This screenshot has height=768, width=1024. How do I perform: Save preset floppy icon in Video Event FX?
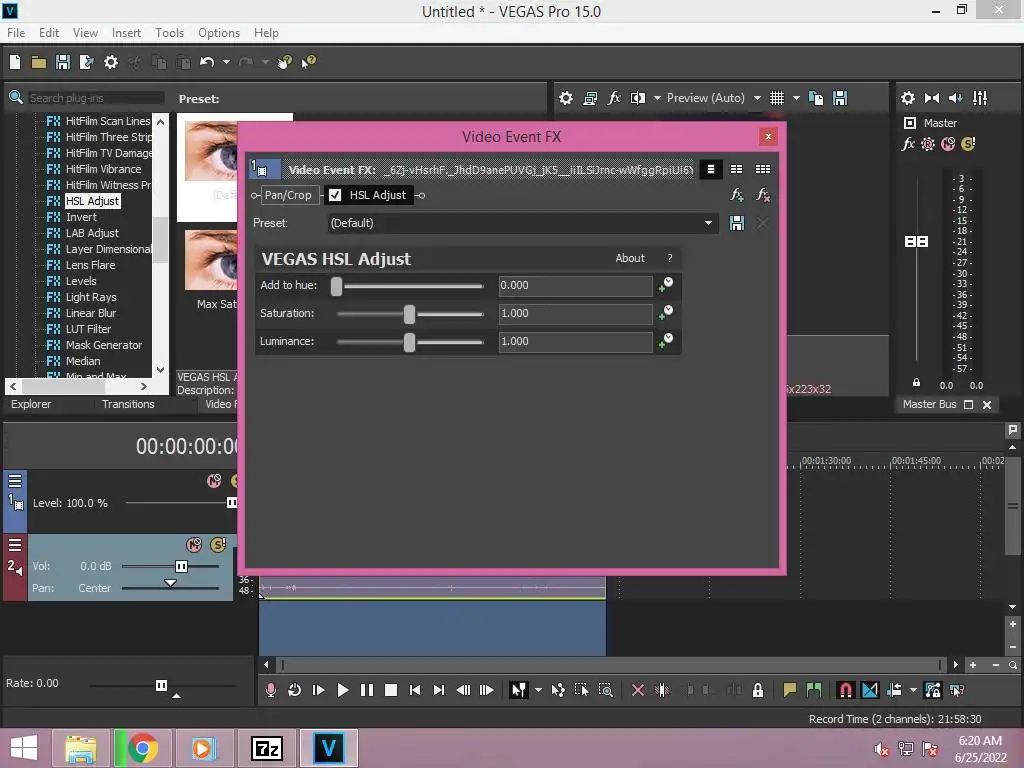737,223
